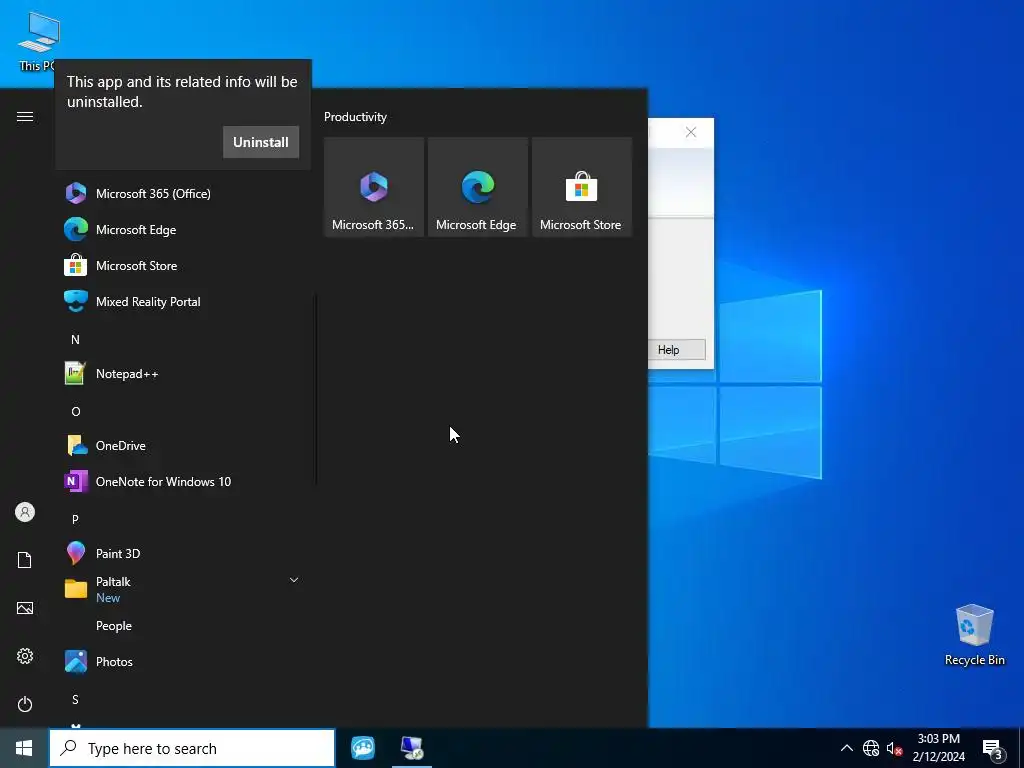Open the network globe tray icon

871,748
